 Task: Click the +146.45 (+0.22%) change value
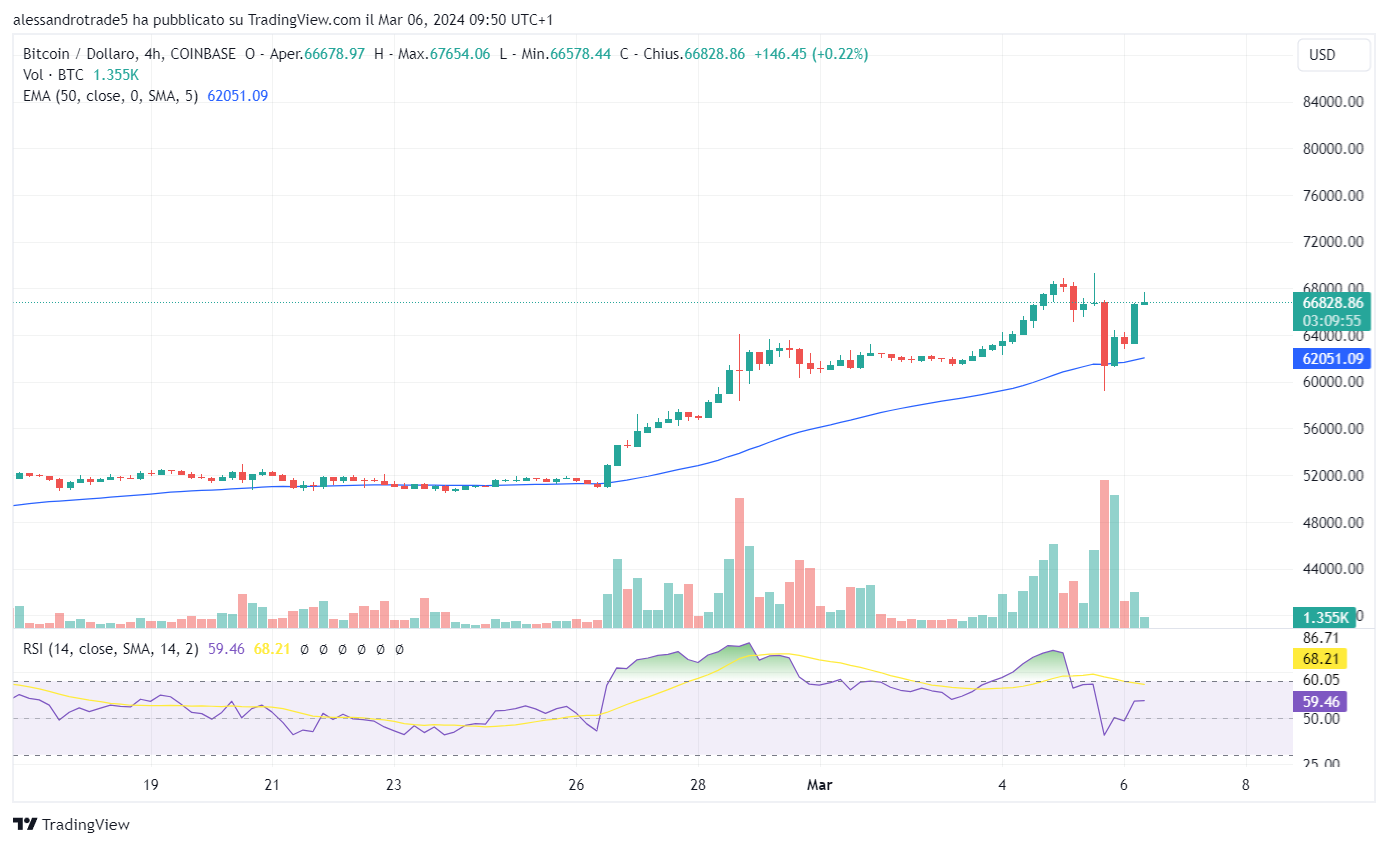click(811, 54)
